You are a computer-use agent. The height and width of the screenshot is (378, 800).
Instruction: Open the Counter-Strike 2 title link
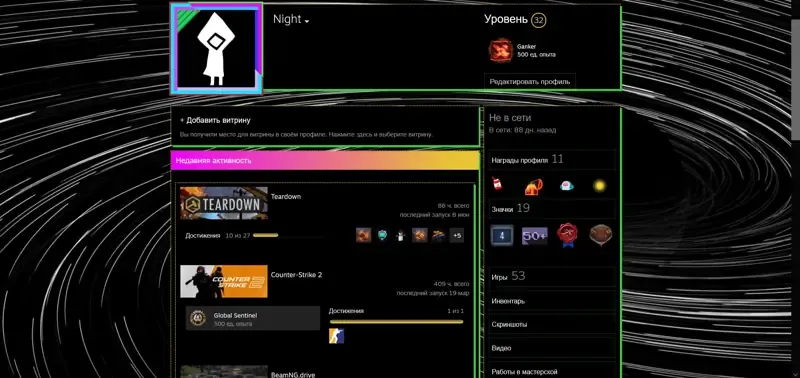pyautogui.click(x=296, y=274)
